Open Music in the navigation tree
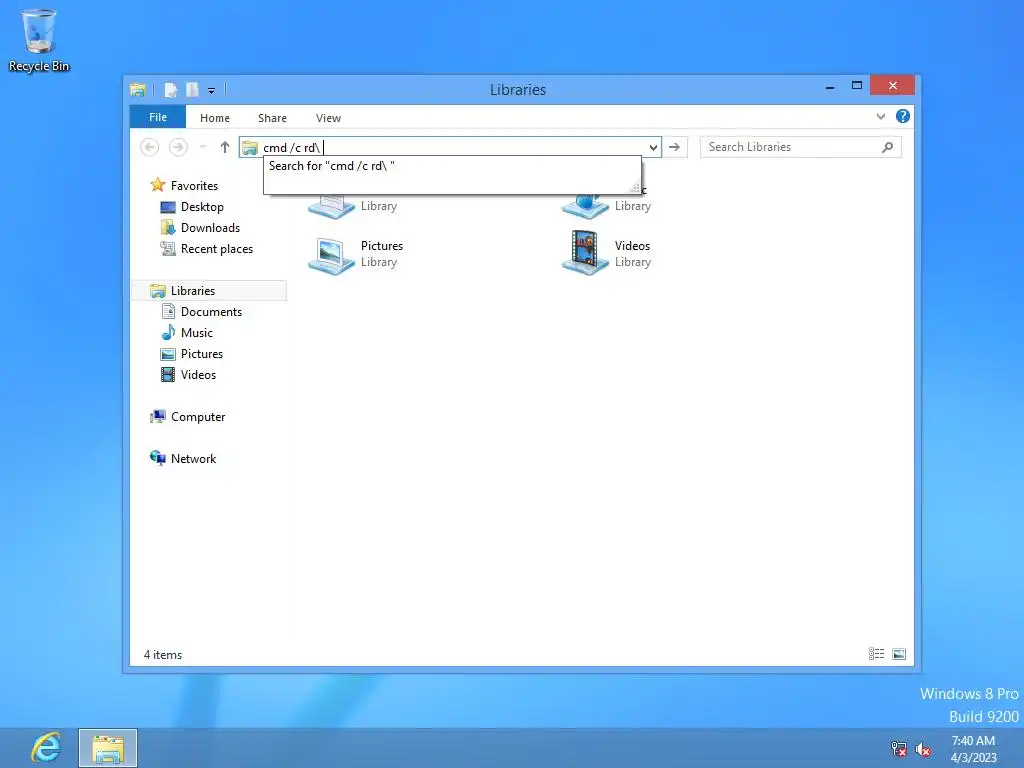Viewport: 1024px width, 768px height. [x=197, y=332]
